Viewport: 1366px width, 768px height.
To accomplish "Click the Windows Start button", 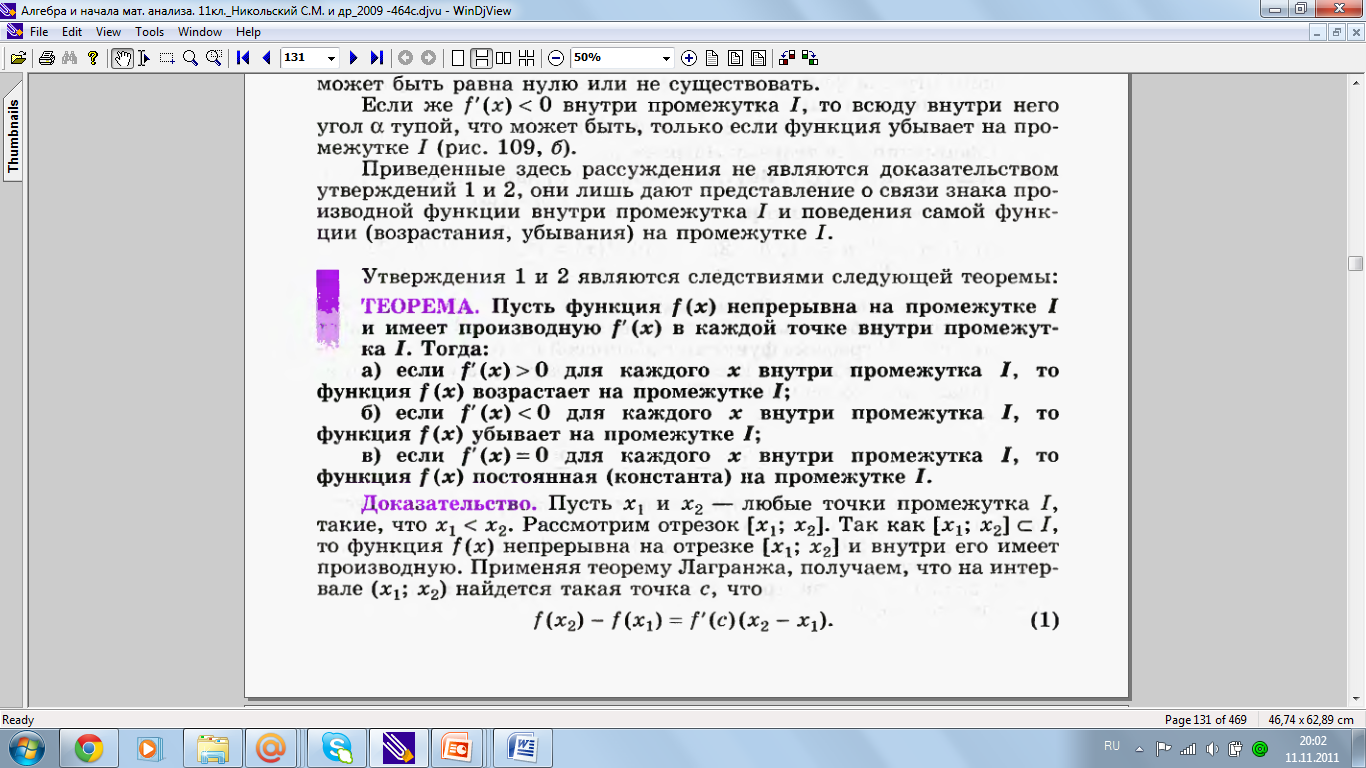I will click(x=27, y=748).
